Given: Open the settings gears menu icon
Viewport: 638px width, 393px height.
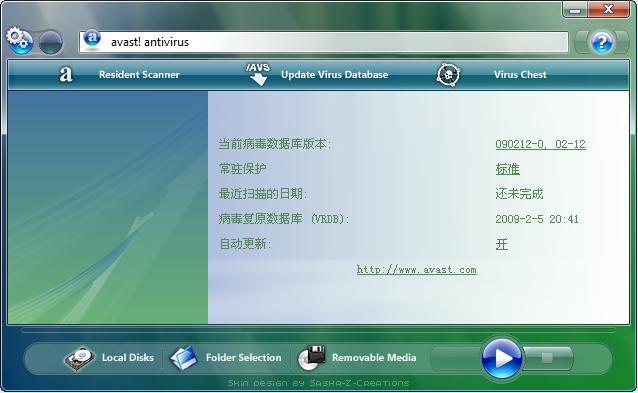Looking at the screenshot, I should [x=19, y=41].
